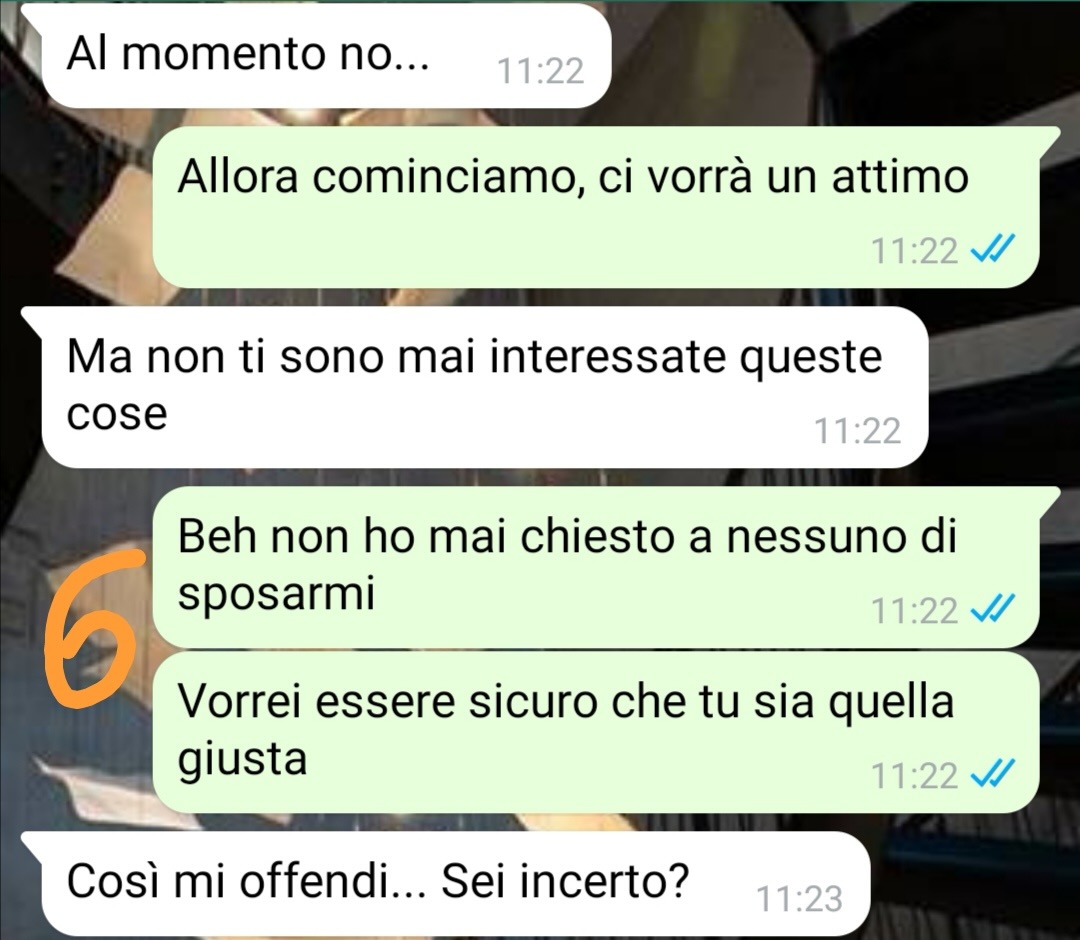The image size is (1080, 940).
Task: Tap the read-receipt double check on 'Allora cominciamo'
Action: click(993, 249)
